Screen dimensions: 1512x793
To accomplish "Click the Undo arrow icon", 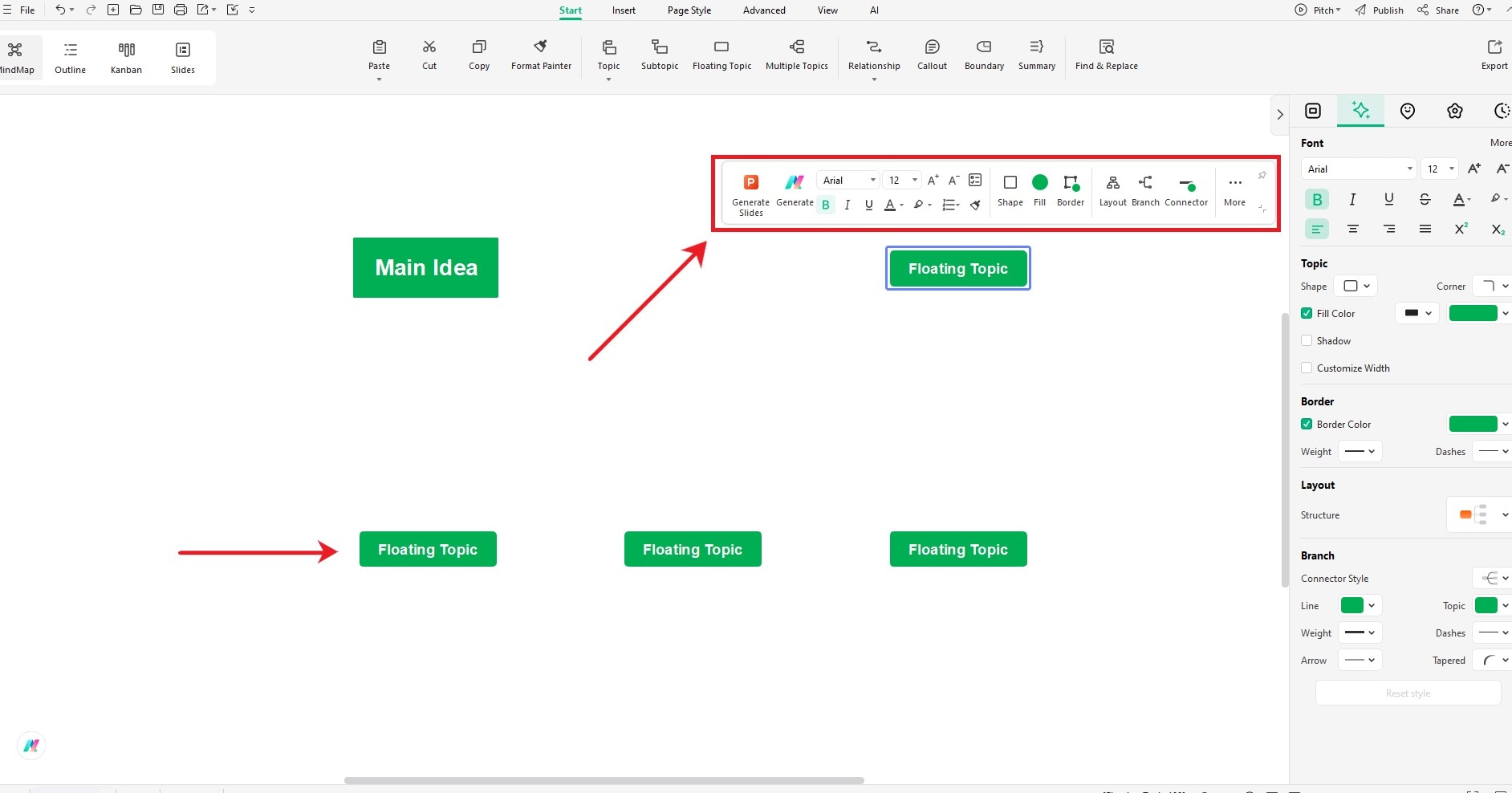I will (x=60, y=10).
